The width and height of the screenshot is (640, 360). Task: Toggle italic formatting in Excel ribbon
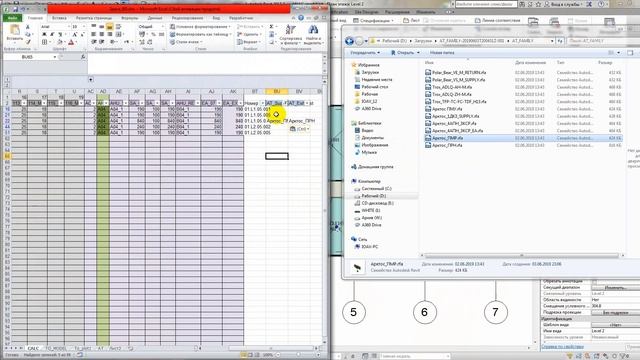[52, 34]
